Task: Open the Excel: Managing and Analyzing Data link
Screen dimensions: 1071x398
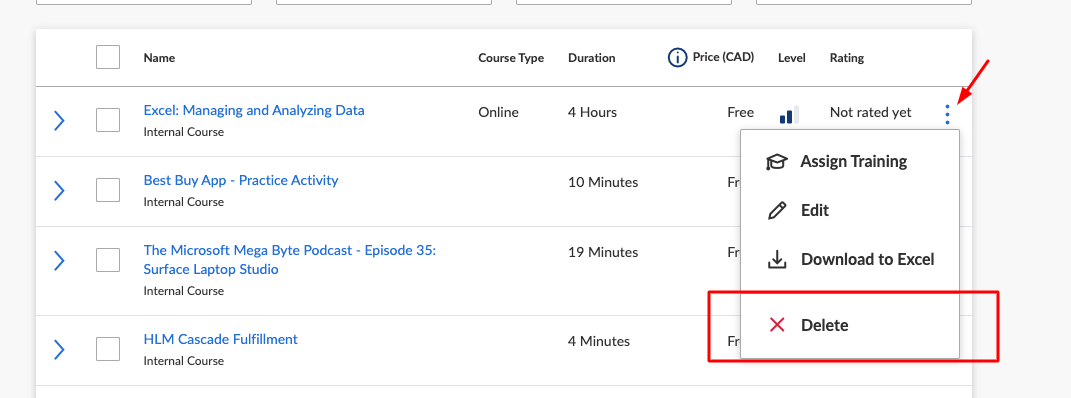Action: pos(254,110)
